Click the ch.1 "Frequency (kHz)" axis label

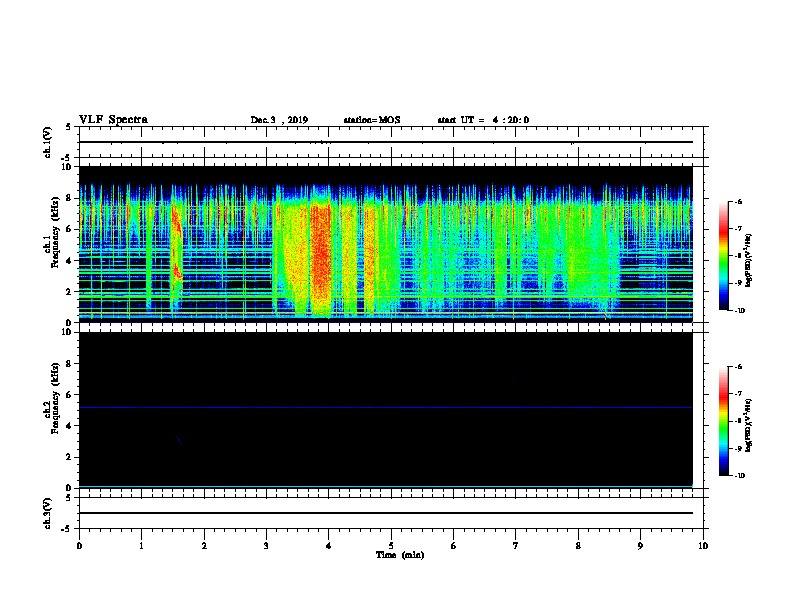[55, 232]
